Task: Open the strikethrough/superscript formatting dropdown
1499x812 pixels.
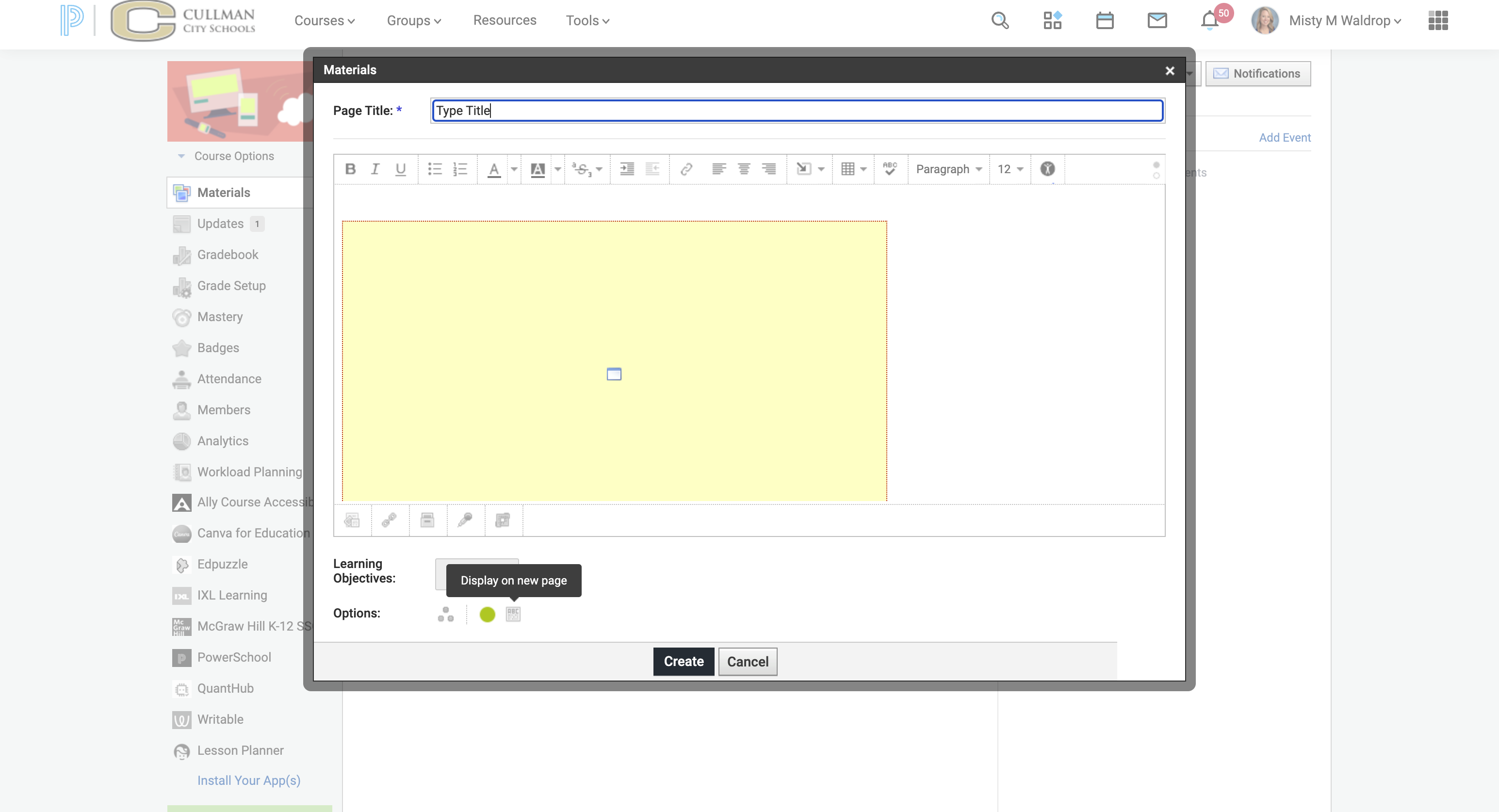Action: [587, 169]
